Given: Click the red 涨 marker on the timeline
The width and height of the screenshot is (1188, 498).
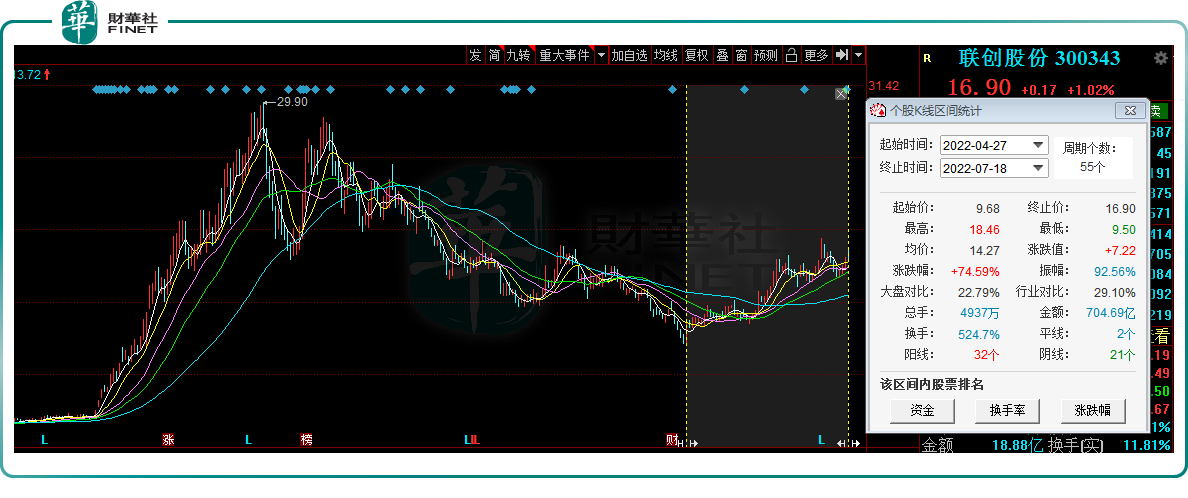Looking at the screenshot, I should pyautogui.click(x=168, y=440).
